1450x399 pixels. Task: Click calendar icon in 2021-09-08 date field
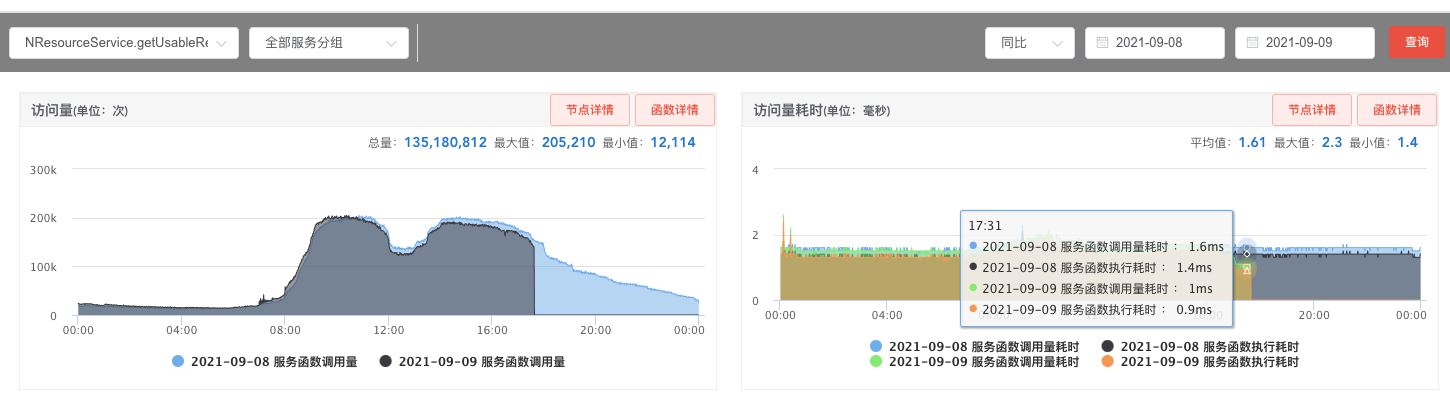click(x=1102, y=43)
